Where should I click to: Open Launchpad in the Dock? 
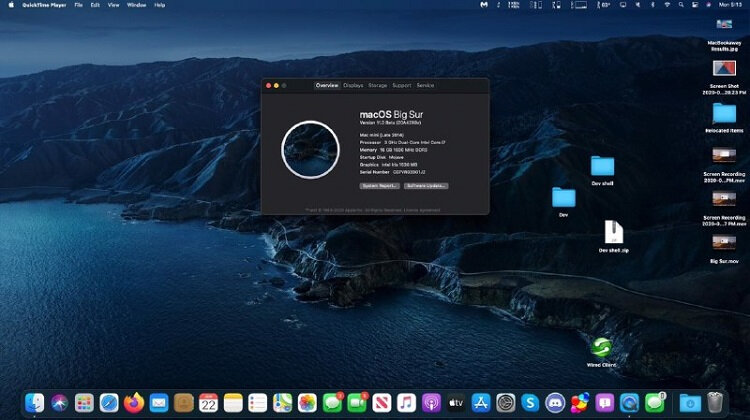coord(84,403)
